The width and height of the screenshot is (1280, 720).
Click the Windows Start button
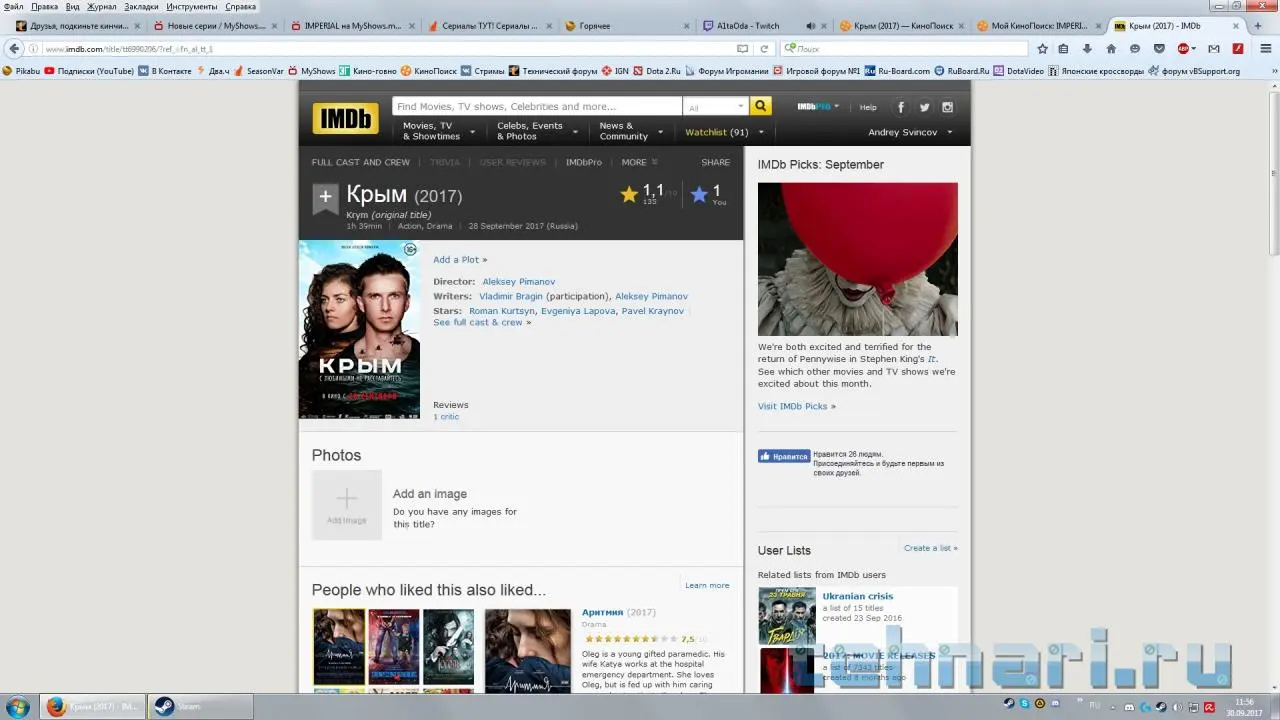coord(19,706)
